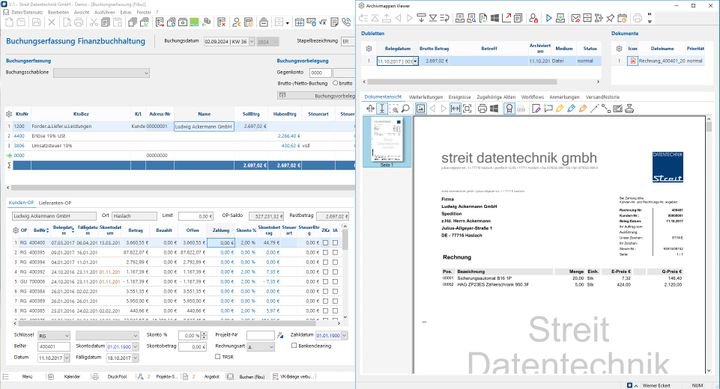Select the text cursor tool in document toolbar
This screenshot has height=389, width=720.
pos(382,108)
